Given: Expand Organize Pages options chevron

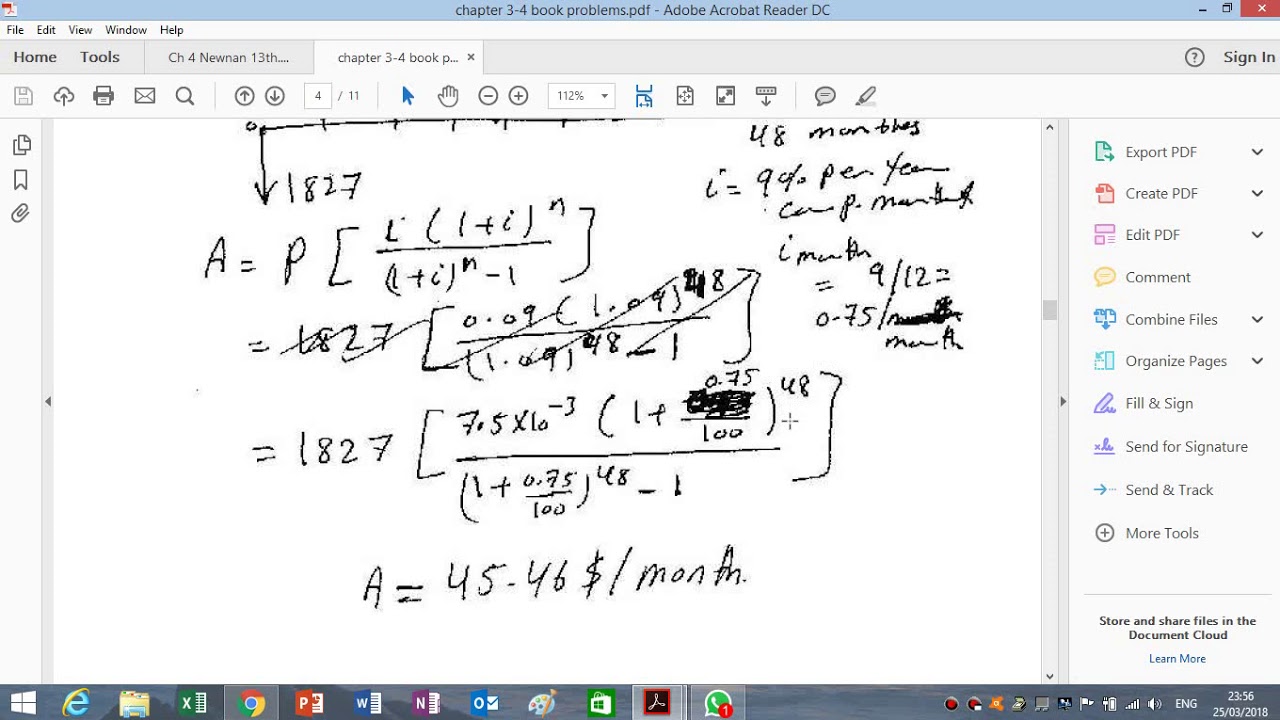Looking at the screenshot, I should [x=1257, y=361].
